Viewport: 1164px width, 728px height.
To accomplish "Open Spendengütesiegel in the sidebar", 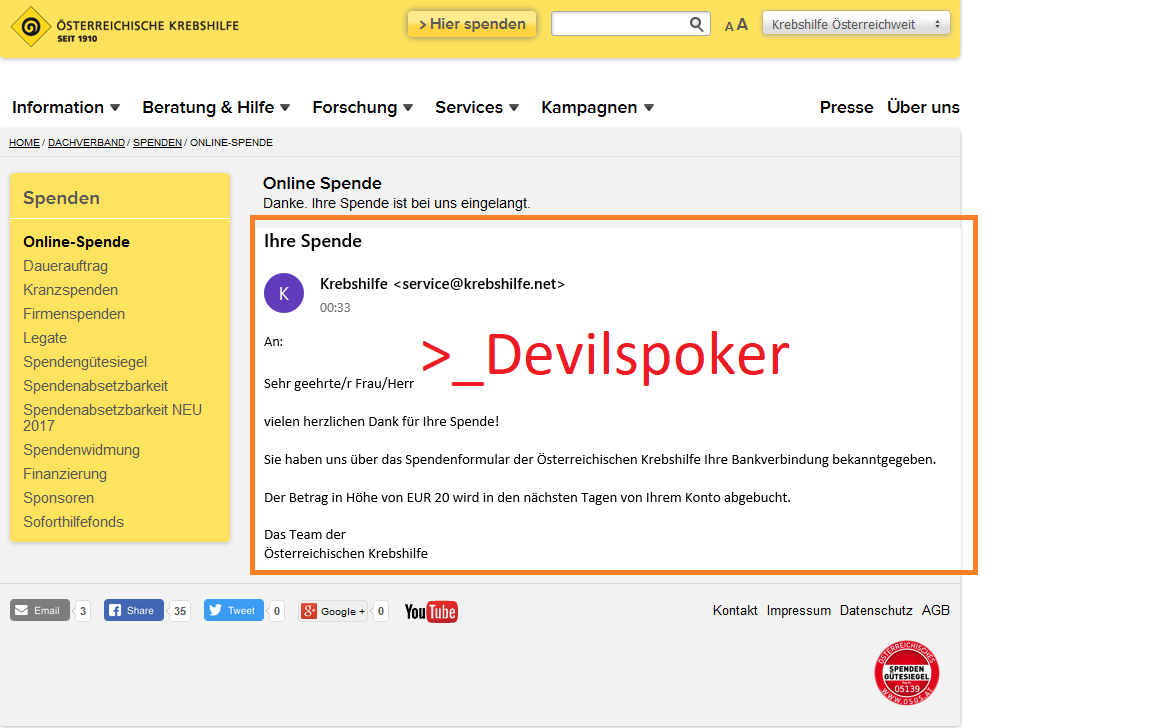I will coord(85,362).
